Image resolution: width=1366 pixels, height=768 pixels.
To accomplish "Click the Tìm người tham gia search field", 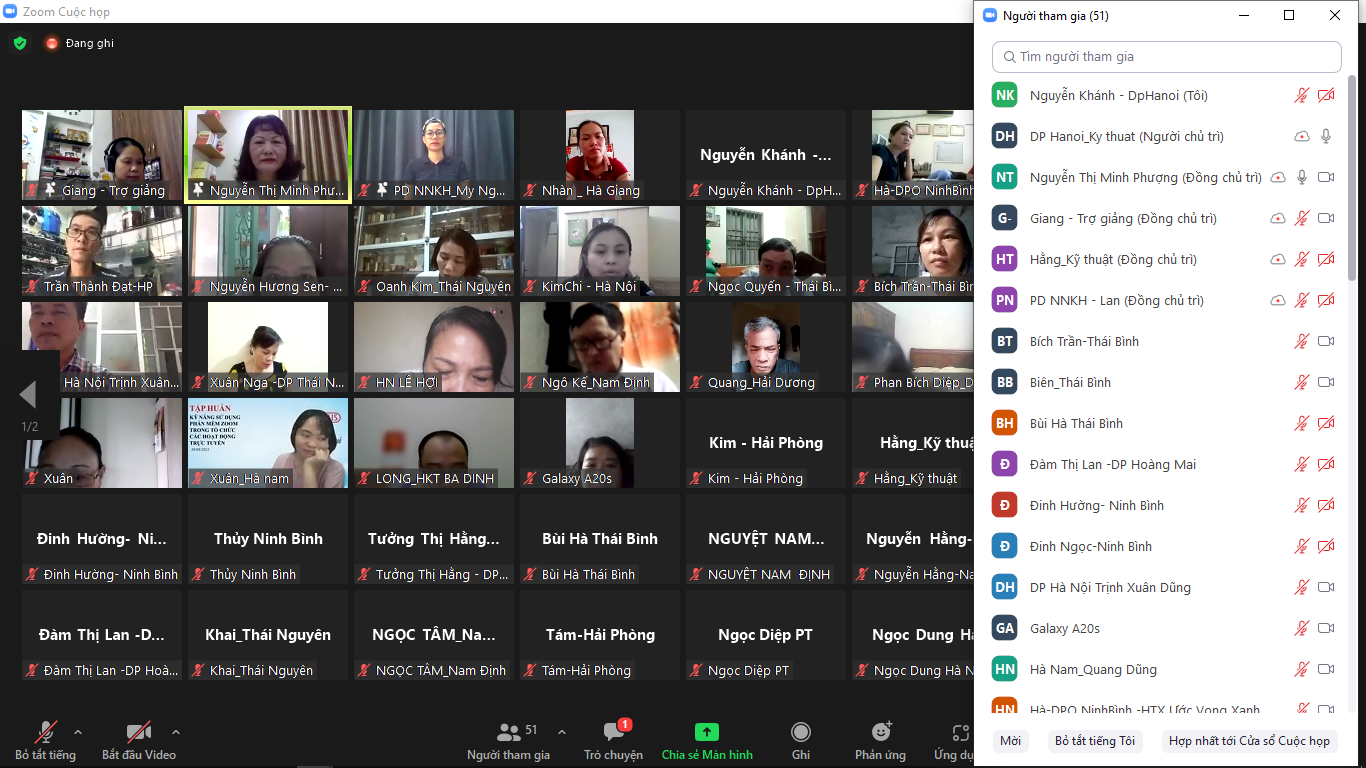I will [x=1166, y=57].
